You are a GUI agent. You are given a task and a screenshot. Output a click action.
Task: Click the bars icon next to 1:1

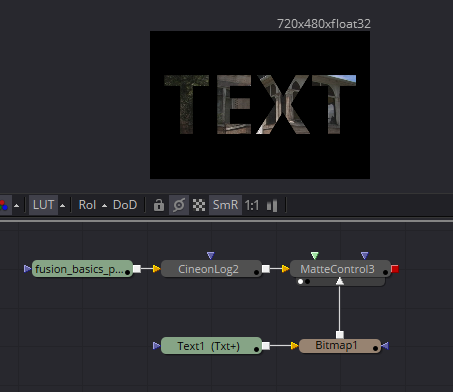point(272,205)
